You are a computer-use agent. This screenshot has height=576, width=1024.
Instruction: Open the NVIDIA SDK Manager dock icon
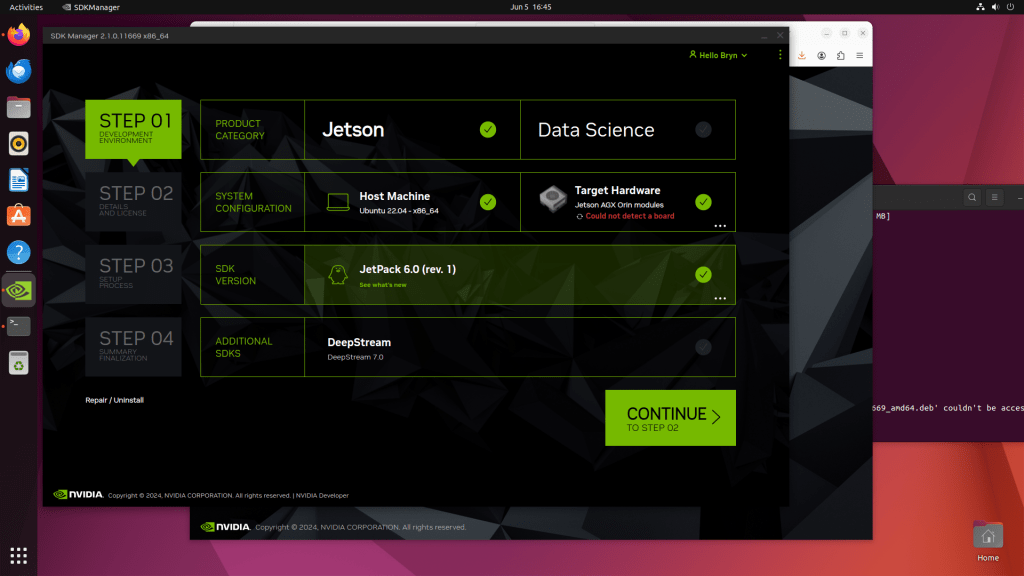click(x=18, y=290)
